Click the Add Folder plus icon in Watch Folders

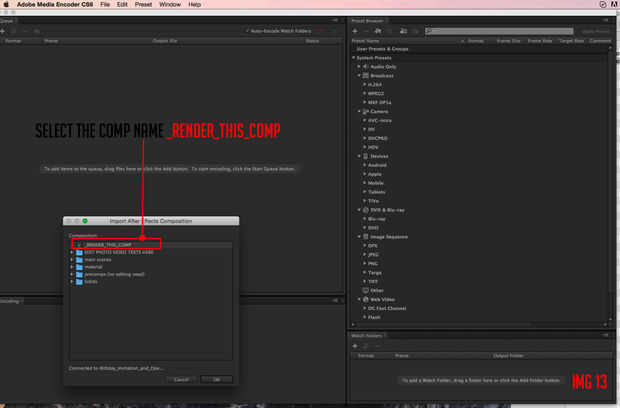pyautogui.click(x=355, y=346)
